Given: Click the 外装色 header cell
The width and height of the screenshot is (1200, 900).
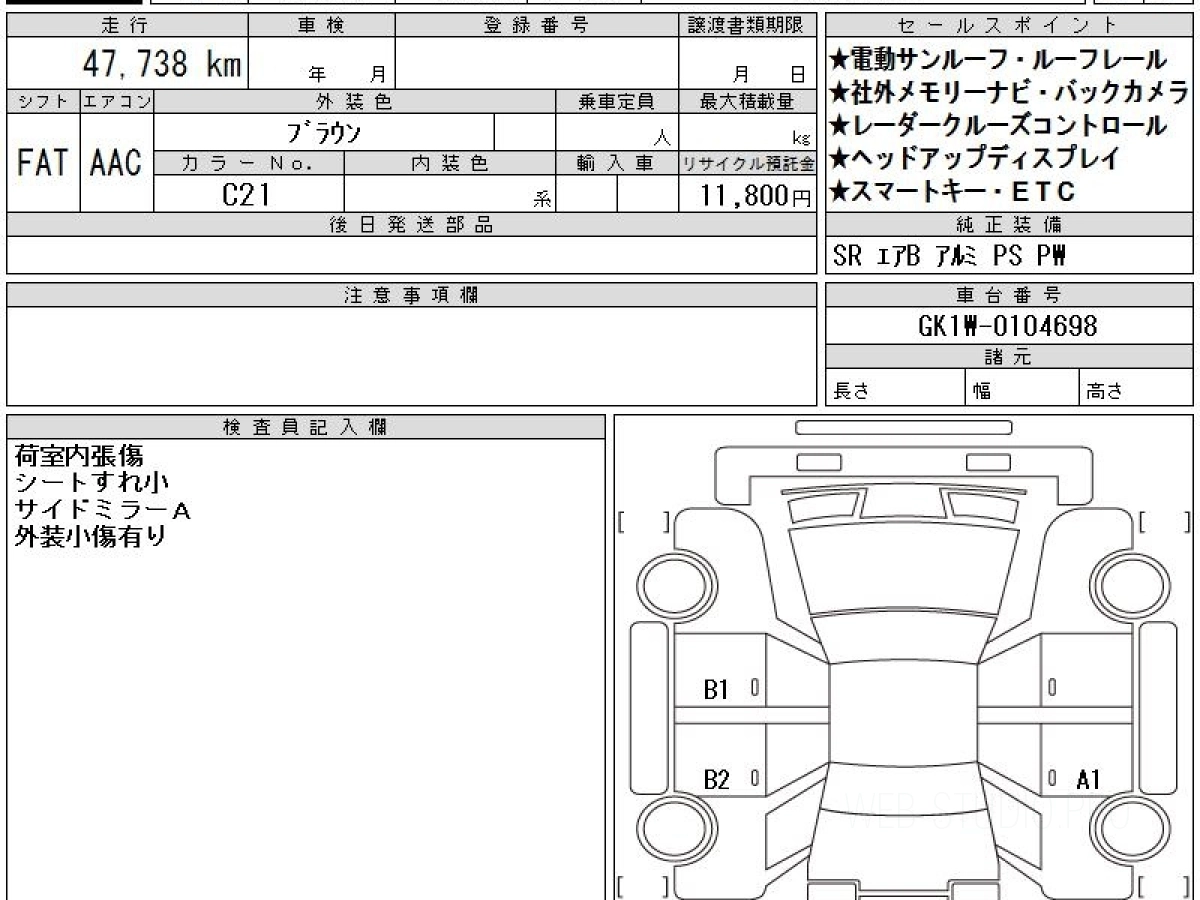Looking at the screenshot, I should pos(355,101).
